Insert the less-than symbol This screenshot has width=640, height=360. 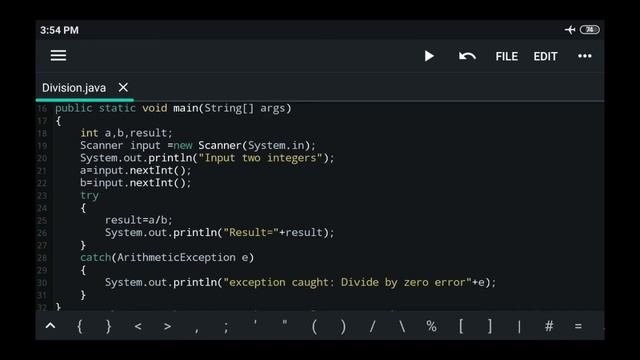138,326
